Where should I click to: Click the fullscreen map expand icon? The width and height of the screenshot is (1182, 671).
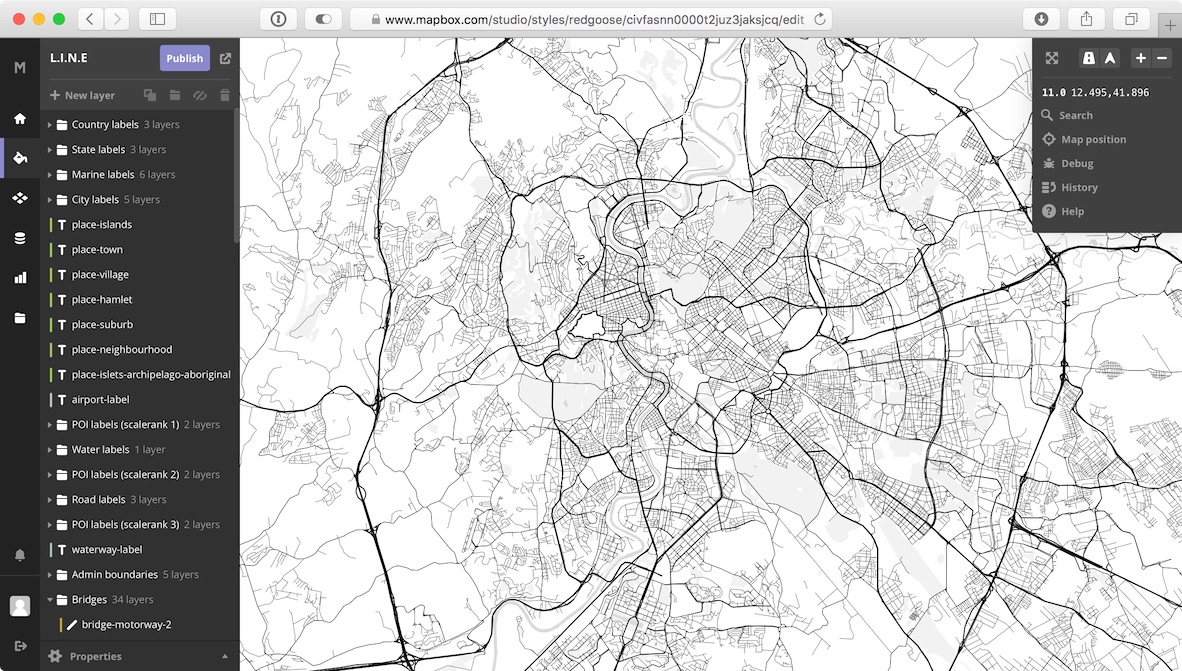click(x=1052, y=58)
